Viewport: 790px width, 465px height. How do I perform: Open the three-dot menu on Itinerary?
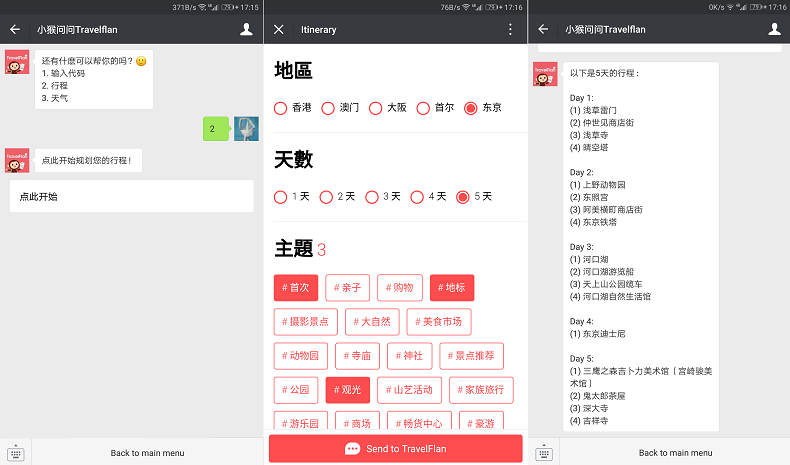click(510, 30)
